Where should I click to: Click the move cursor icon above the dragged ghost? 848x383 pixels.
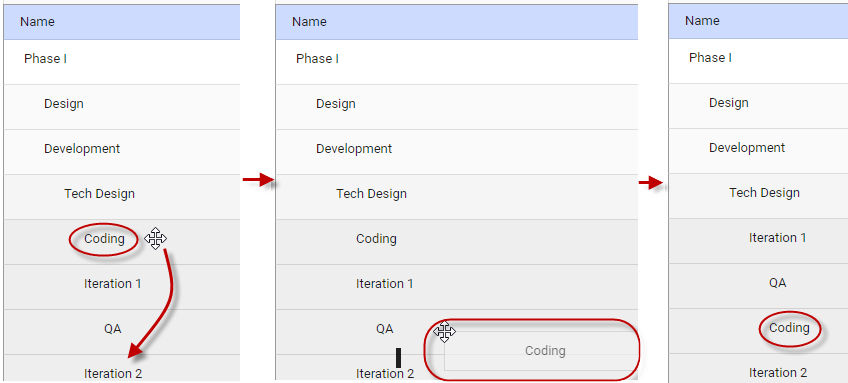(x=445, y=331)
